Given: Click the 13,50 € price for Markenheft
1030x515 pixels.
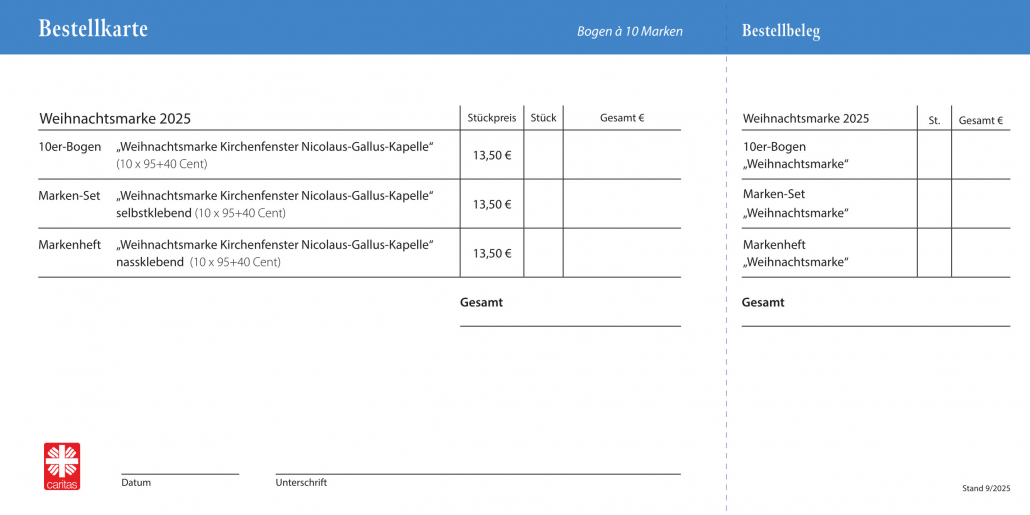Looking at the screenshot, I should (491, 253).
